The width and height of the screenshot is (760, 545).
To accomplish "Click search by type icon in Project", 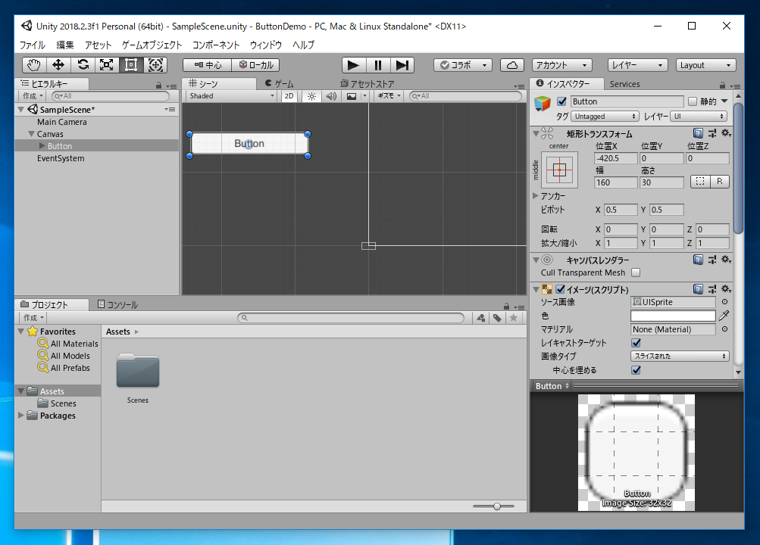I will click(x=481, y=318).
